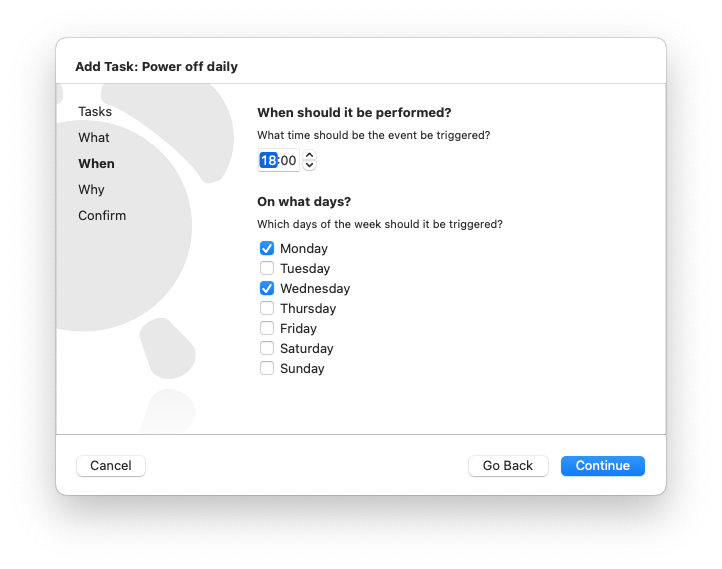Screen dimensions: 722x569
Task: Click the Wednesday label text
Action: coord(315,289)
